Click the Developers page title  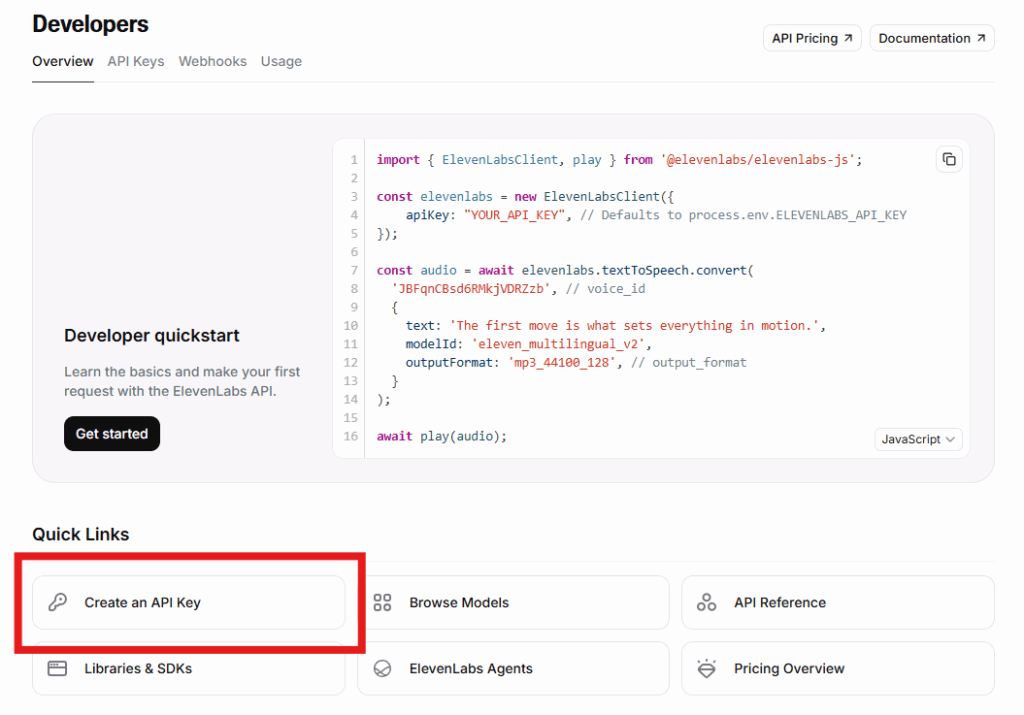coord(90,24)
